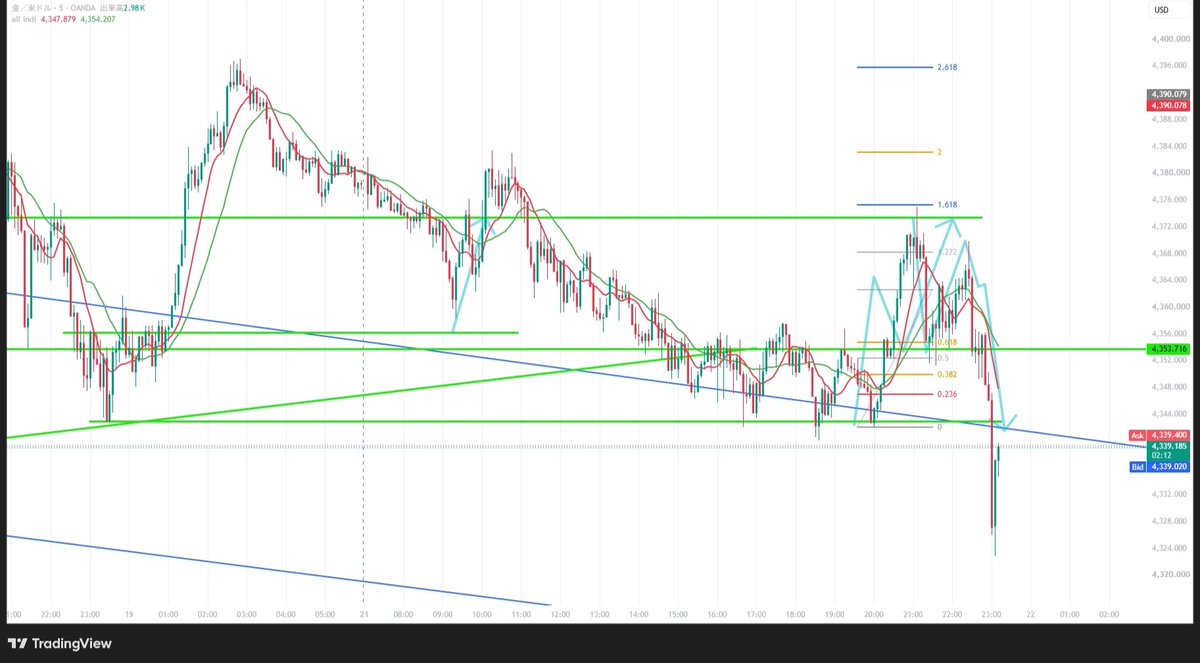
Task: Click the 10:00 time axis label
Action: pos(482,614)
